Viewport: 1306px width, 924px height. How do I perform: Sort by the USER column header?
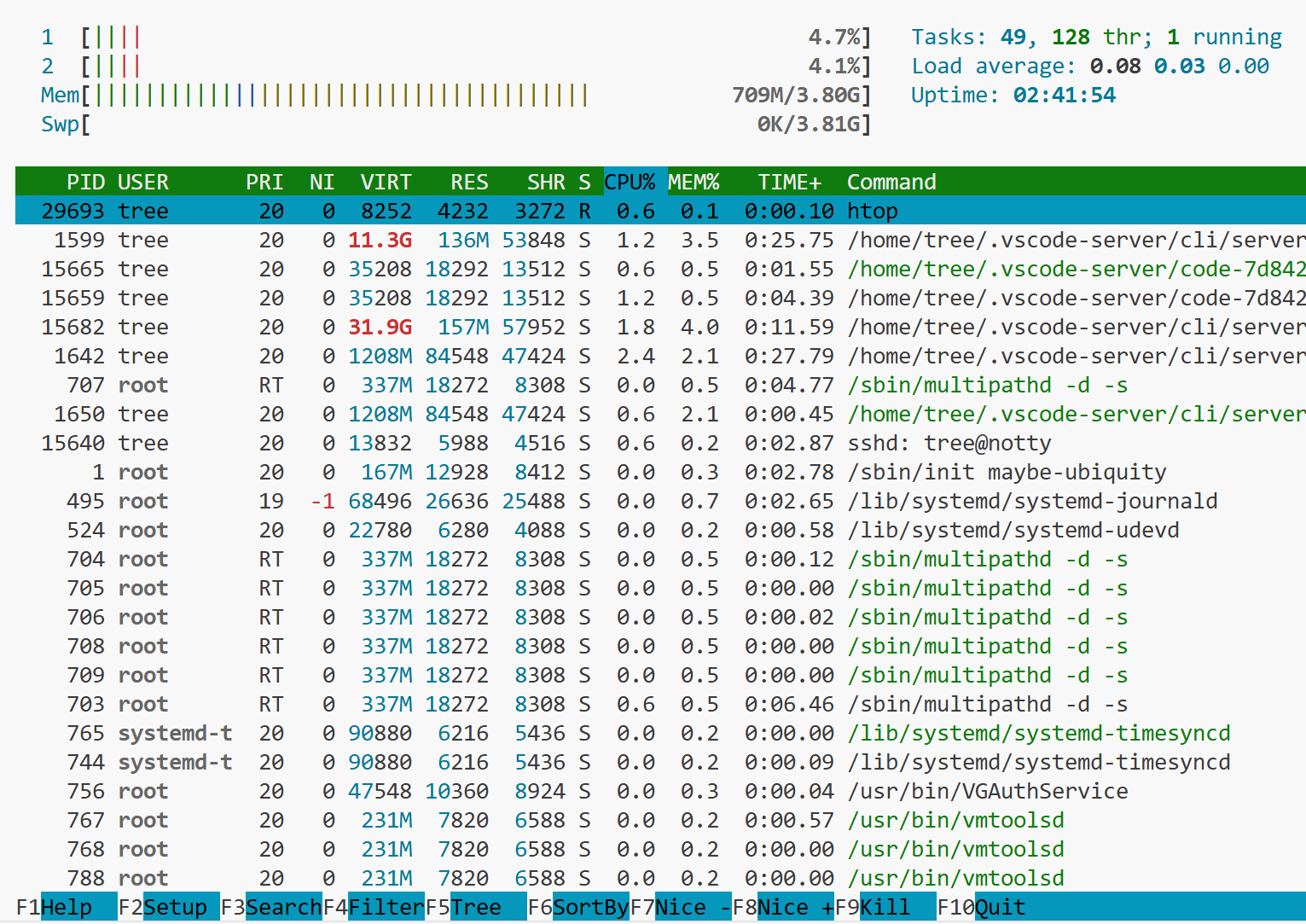pos(143,182)
